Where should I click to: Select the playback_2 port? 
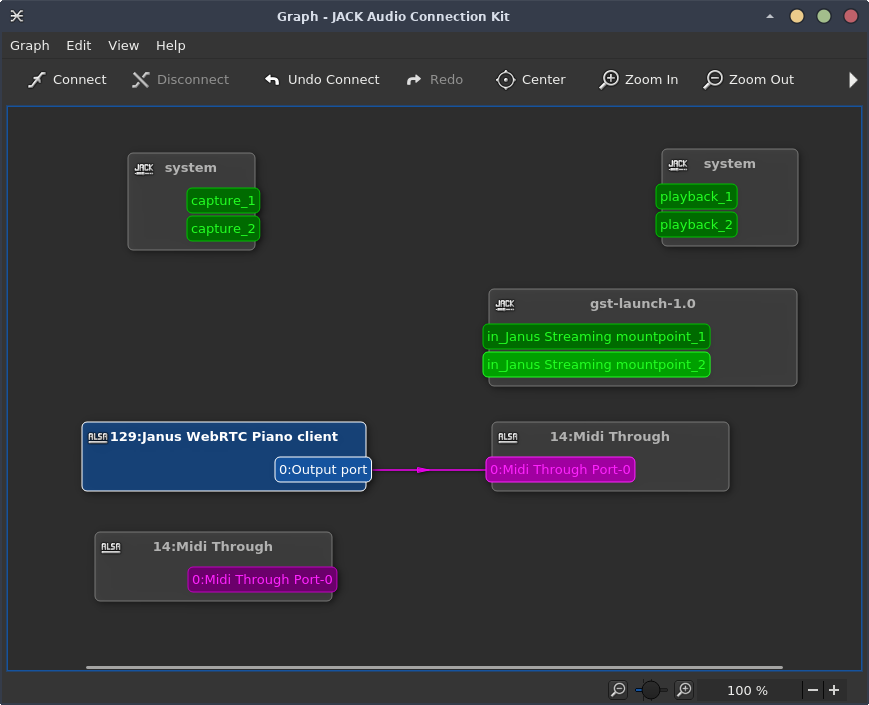[697, 225]
